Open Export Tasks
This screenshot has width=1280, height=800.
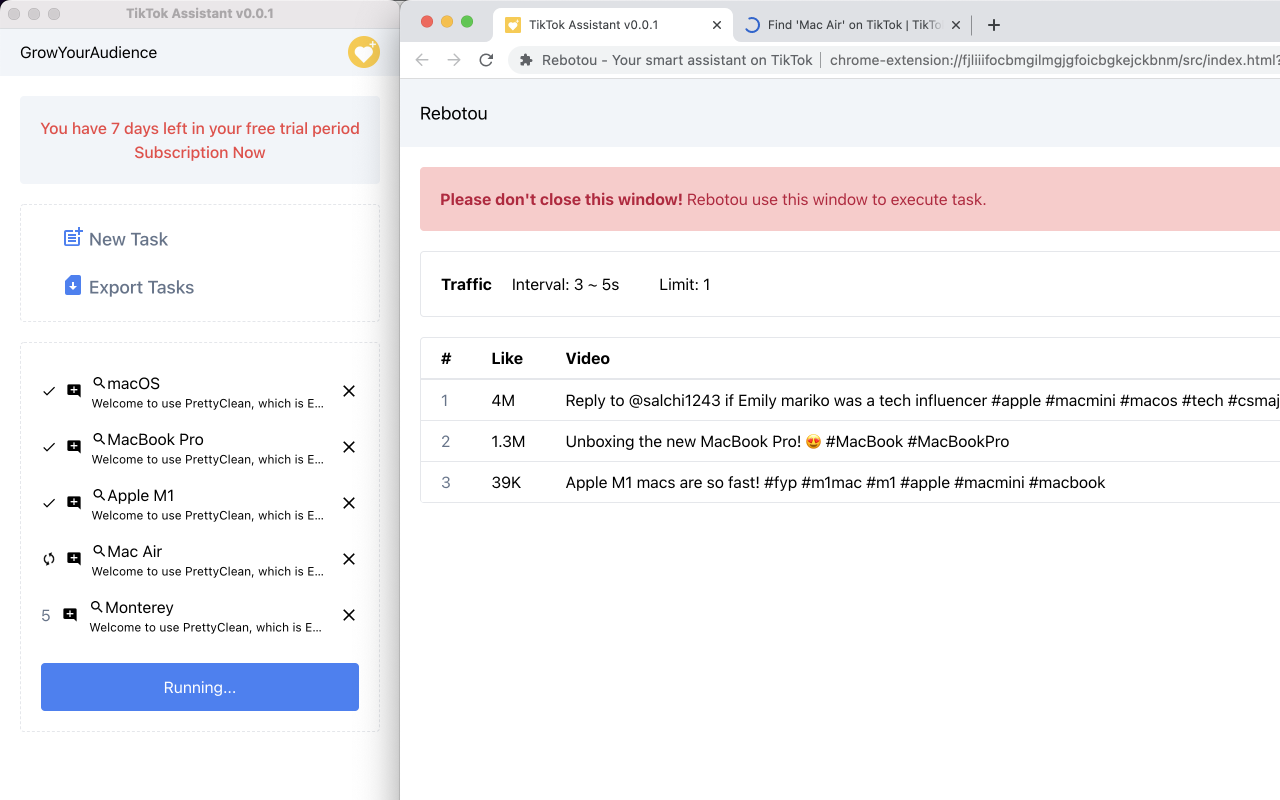click(141, 287)
